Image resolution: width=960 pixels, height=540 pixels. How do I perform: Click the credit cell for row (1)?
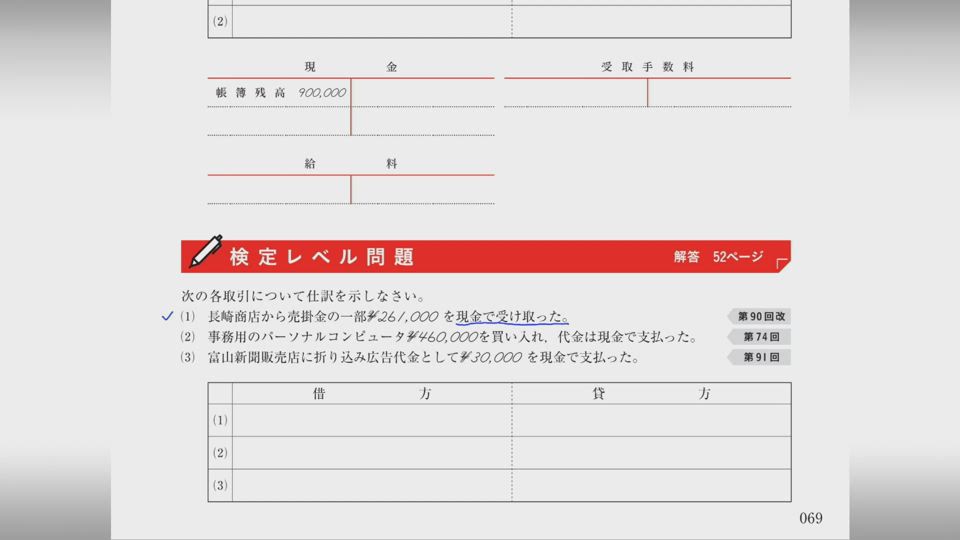point(651,420)
